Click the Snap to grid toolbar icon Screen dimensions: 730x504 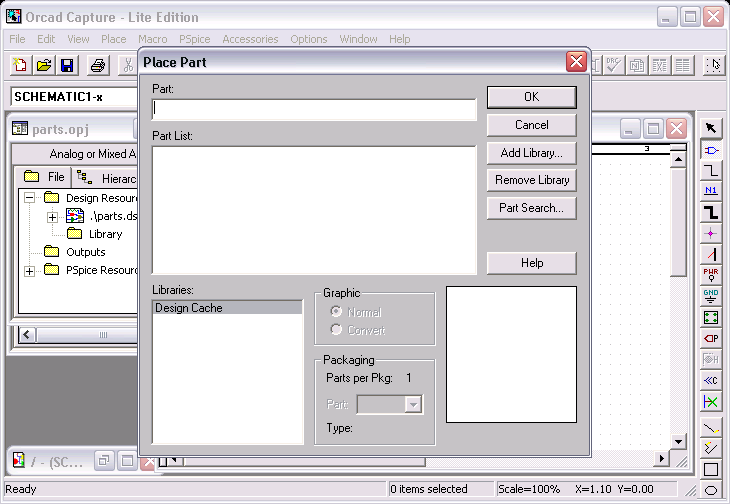coord(713,65)
